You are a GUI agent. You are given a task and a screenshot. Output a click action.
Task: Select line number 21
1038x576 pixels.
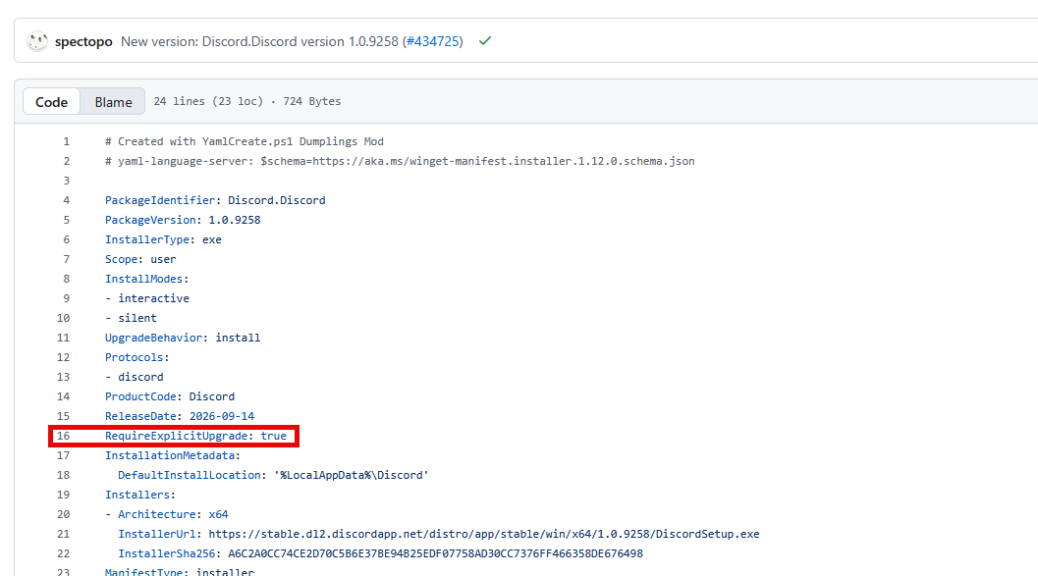click(63, 534)
